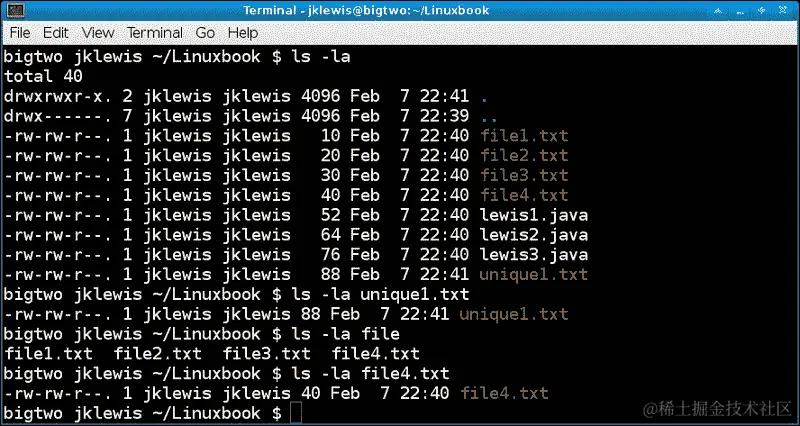The width and height of the screenshot is (800, 426).
Task: Click file2.txt in the row with size 20
Action: tap(524, 156)
